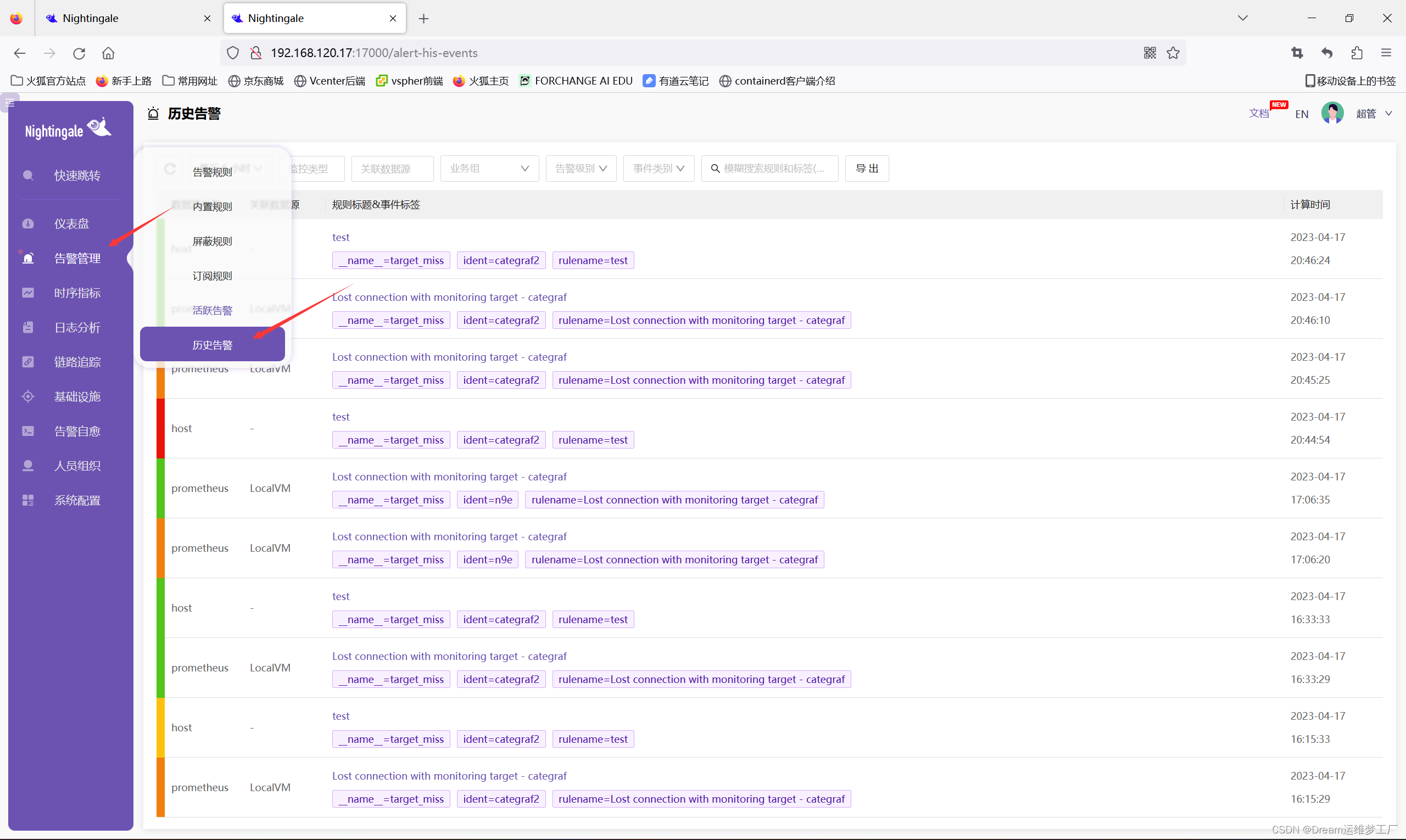Screen dimensions: 1406x840
Task: Click the fuzzy search rules input field
Action: 773,168
